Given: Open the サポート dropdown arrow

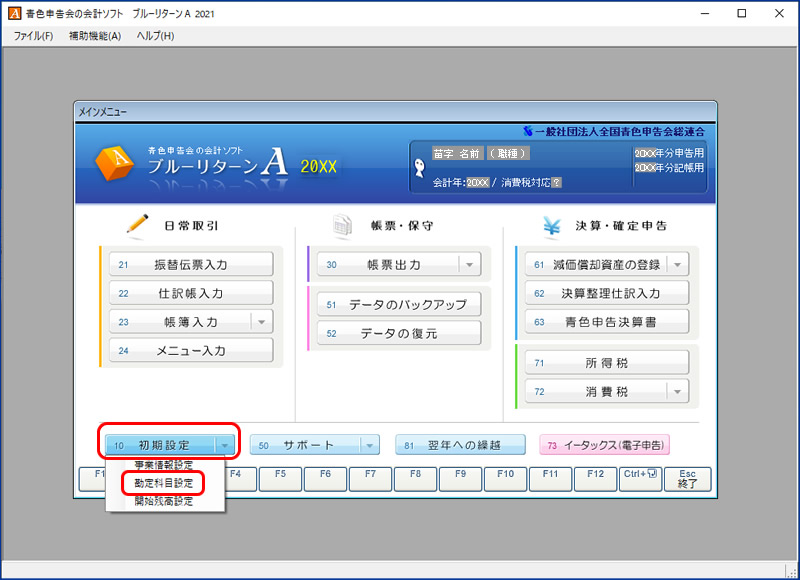Looking at the screenshot, I should tap(369, 445).
